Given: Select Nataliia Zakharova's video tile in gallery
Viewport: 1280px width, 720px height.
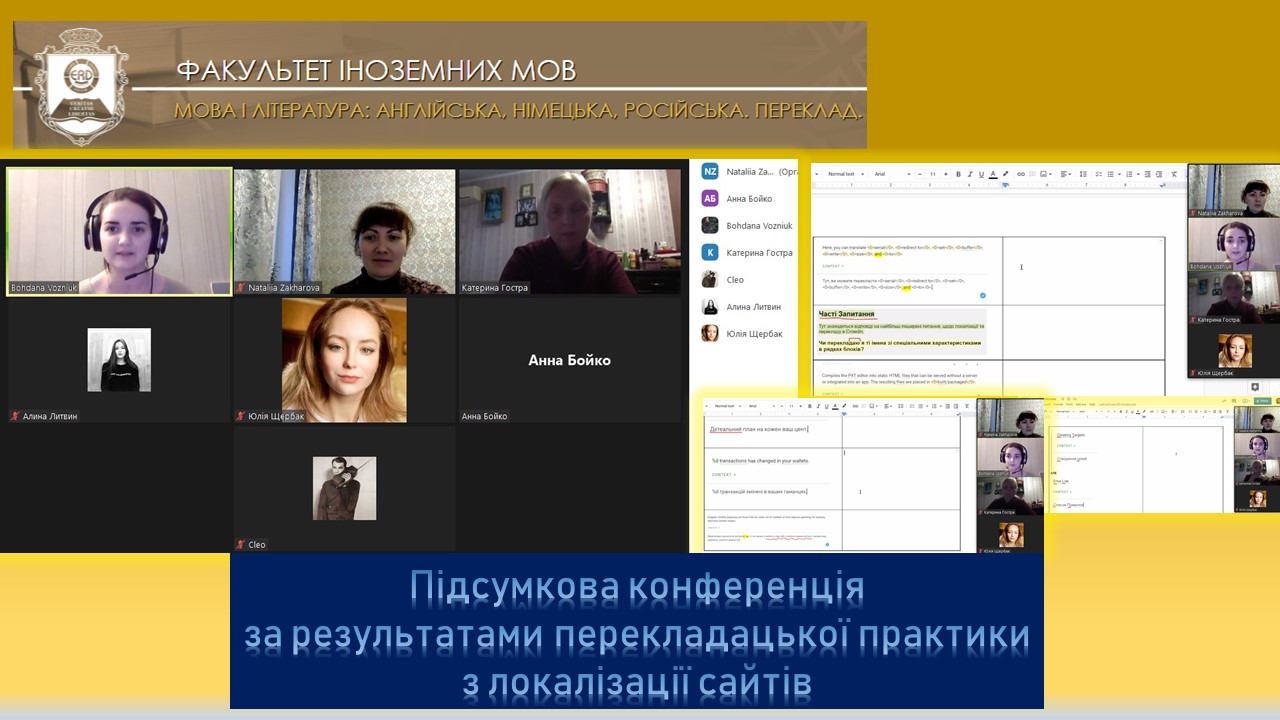Looking at the screenshot, I should click(345, 231).
